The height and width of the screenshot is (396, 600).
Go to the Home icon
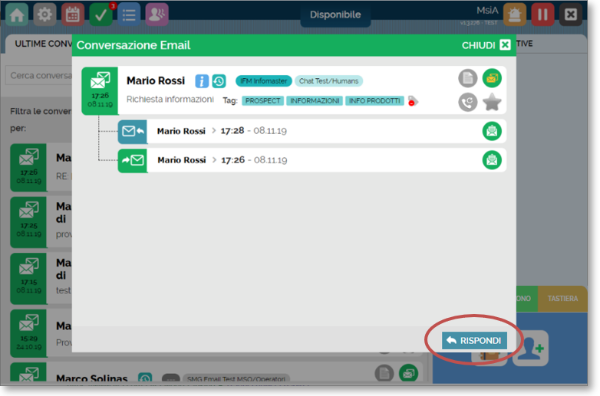click(17, 15)
